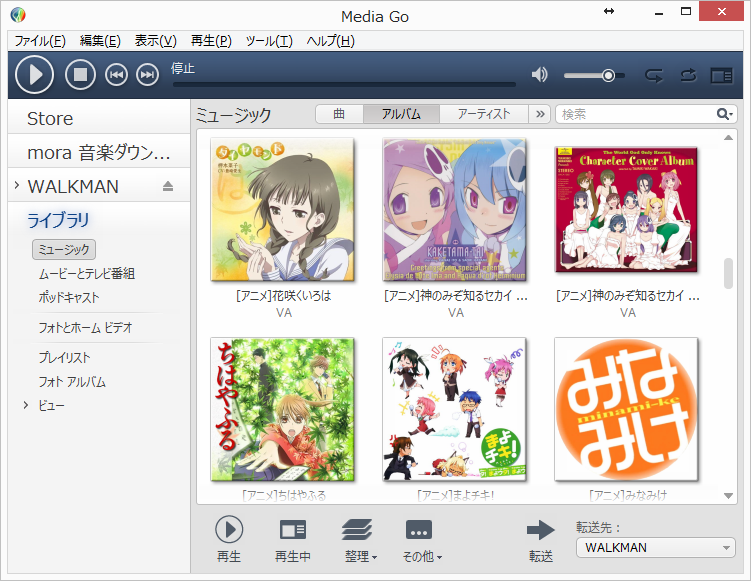Image resolution: width=751 pixels, height=581 pixels.
Task: Switch to the アルバム view tab
Action: [x=401, y=114]
